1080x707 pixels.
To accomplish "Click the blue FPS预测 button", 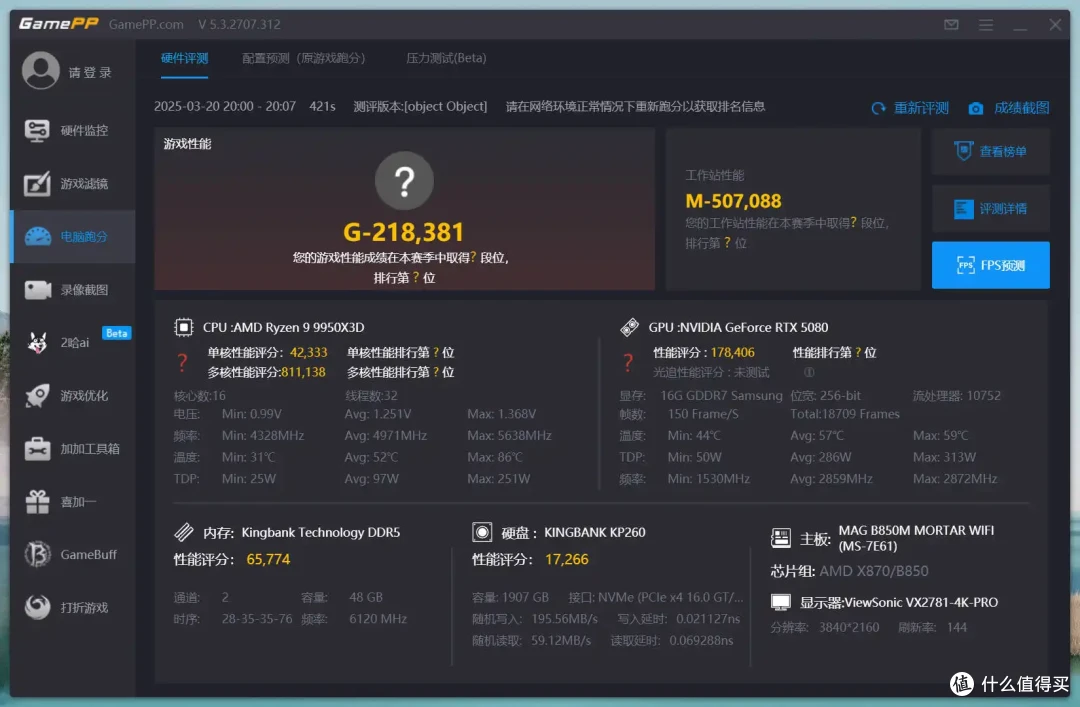I will pyautogui.click(x=990, y=265).
